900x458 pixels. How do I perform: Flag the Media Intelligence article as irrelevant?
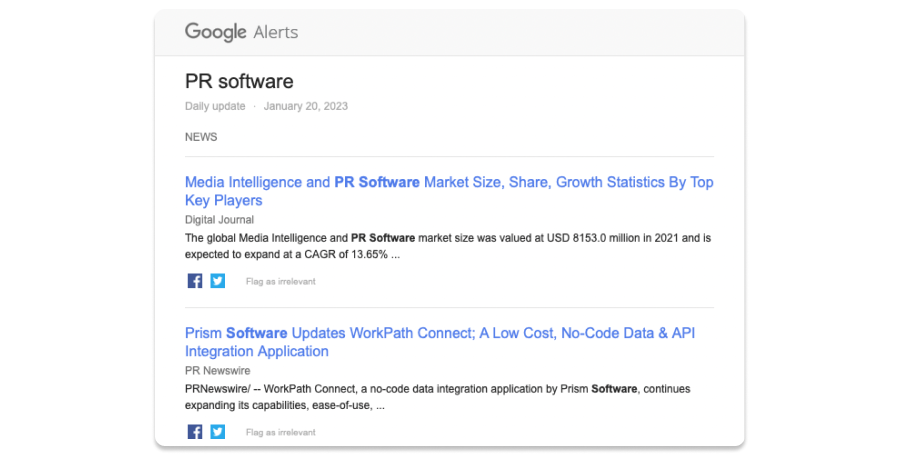point(280,282)
